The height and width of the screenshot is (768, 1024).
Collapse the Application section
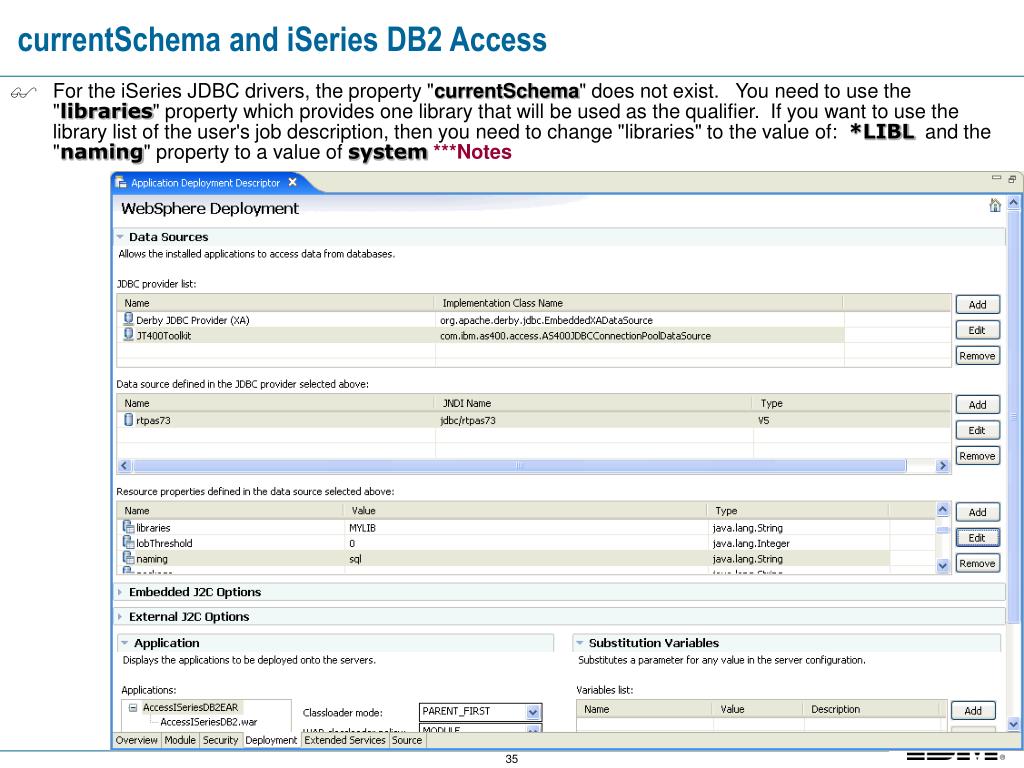tap(125, 643)
